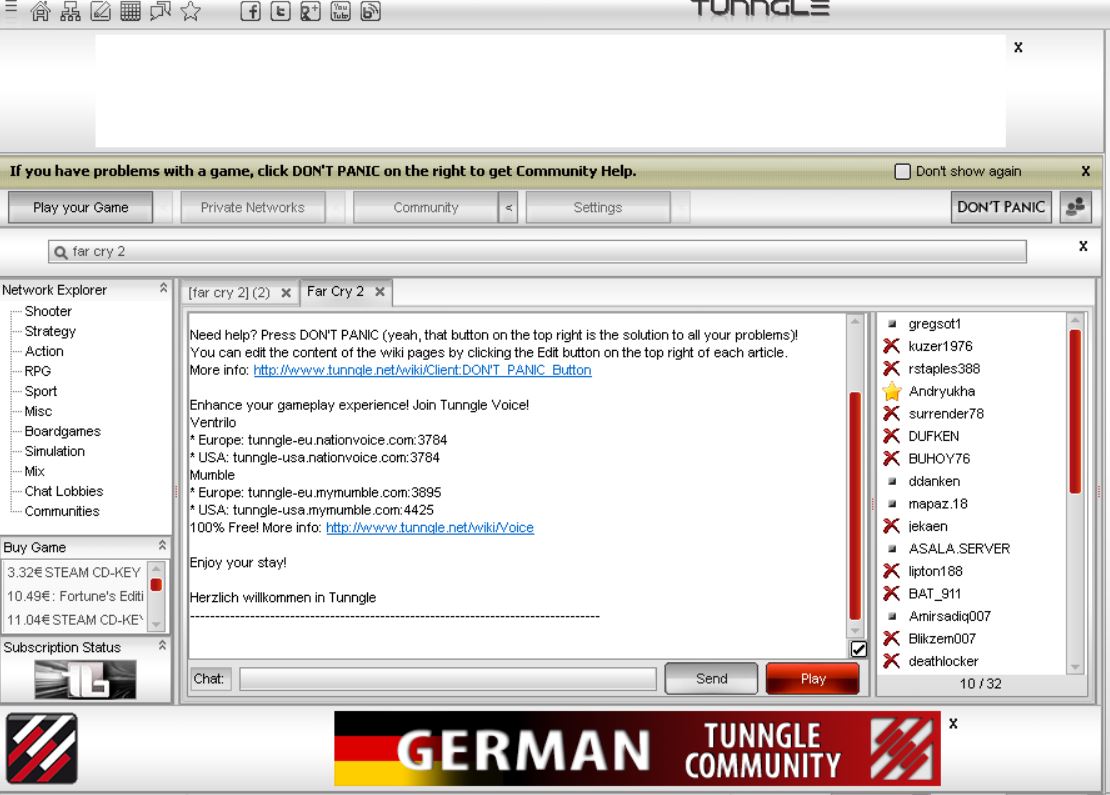The width and height of the screenshot is (1110, 795).
Task: Open the Chat Lobbies node
Action: pos(64,491)
